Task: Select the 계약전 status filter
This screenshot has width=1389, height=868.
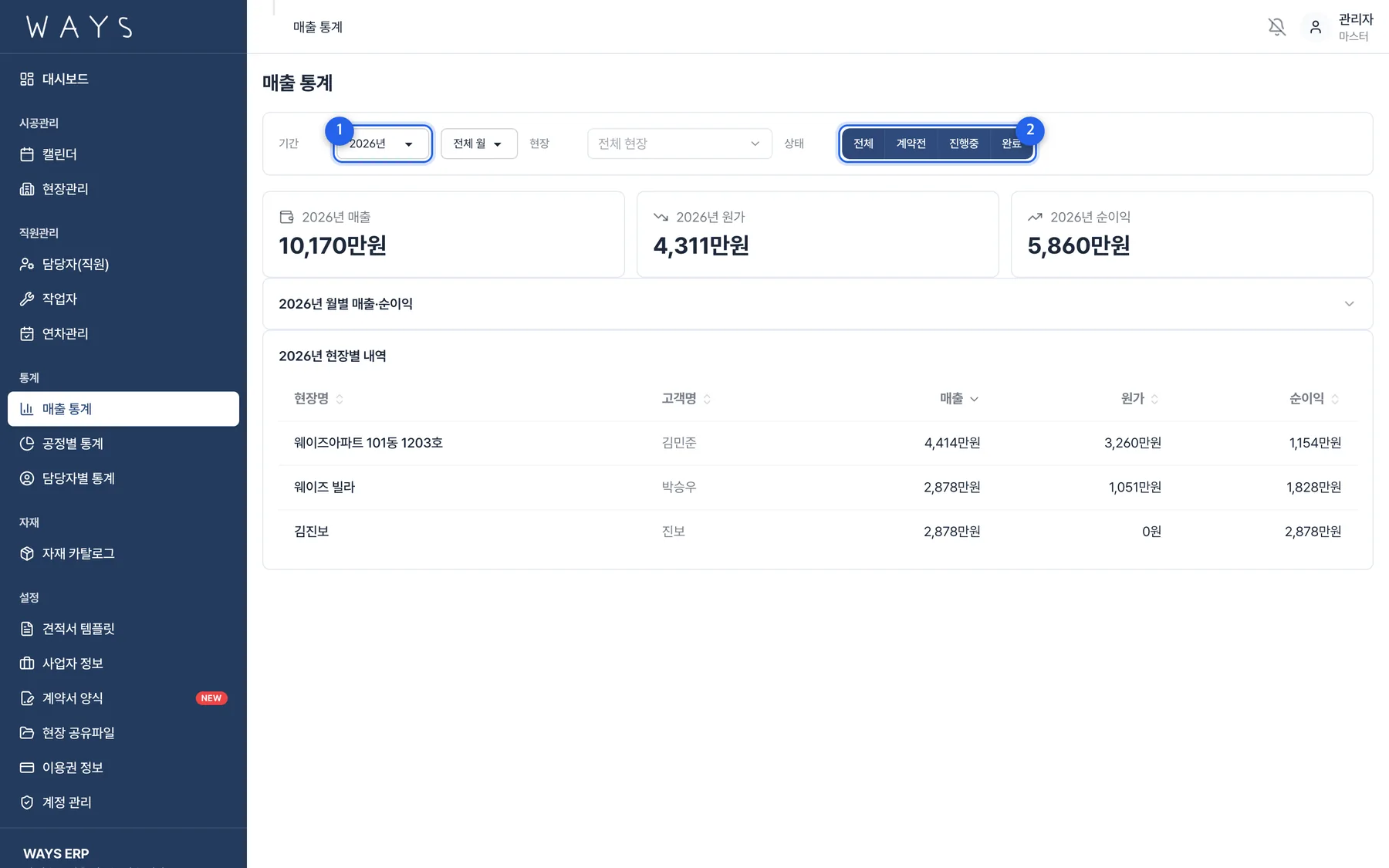Action: pyautogui.click(x=911, y=144)
